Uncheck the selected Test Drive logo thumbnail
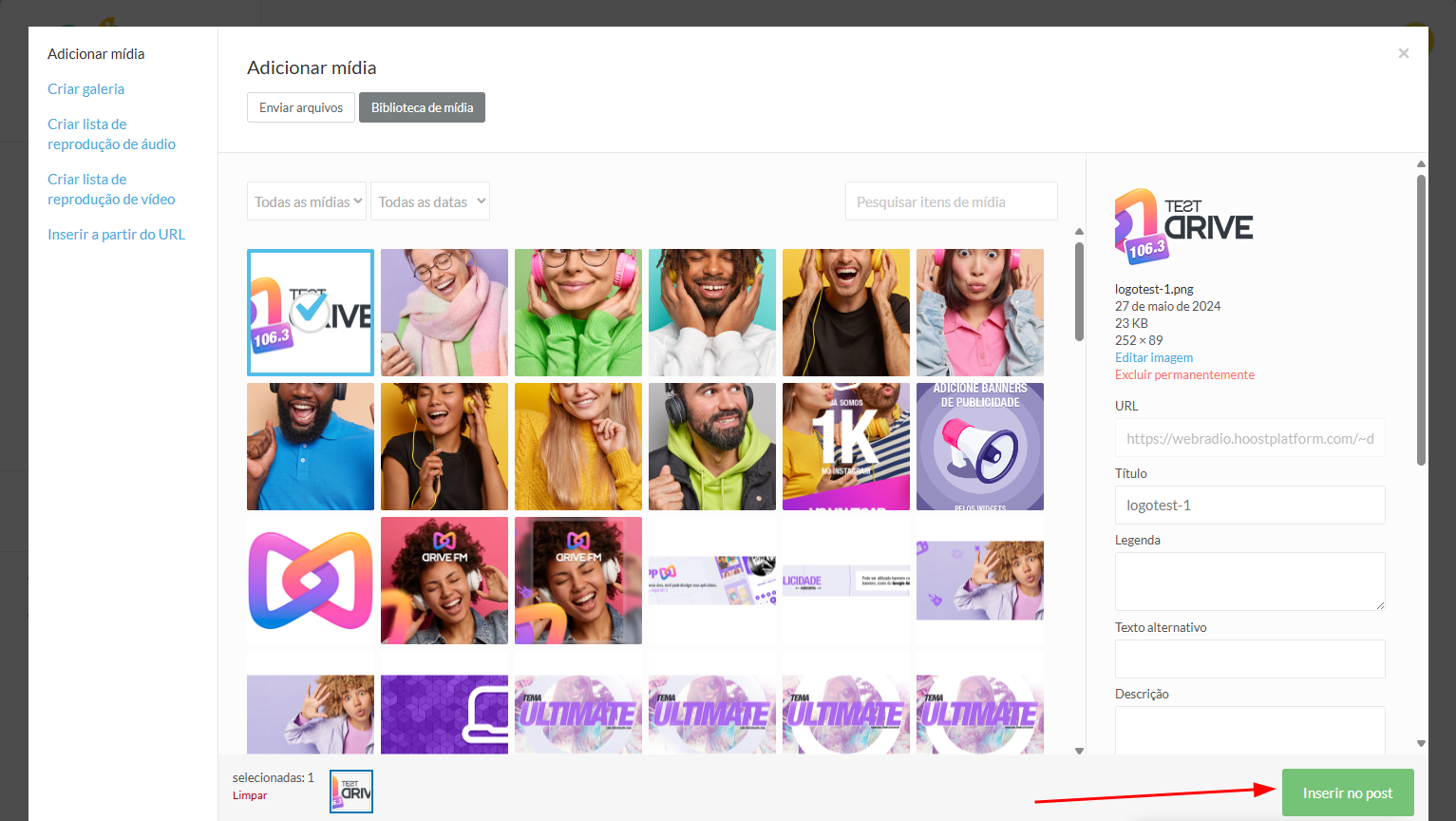This screenshot has height=821, width=1456. (309, 311)
